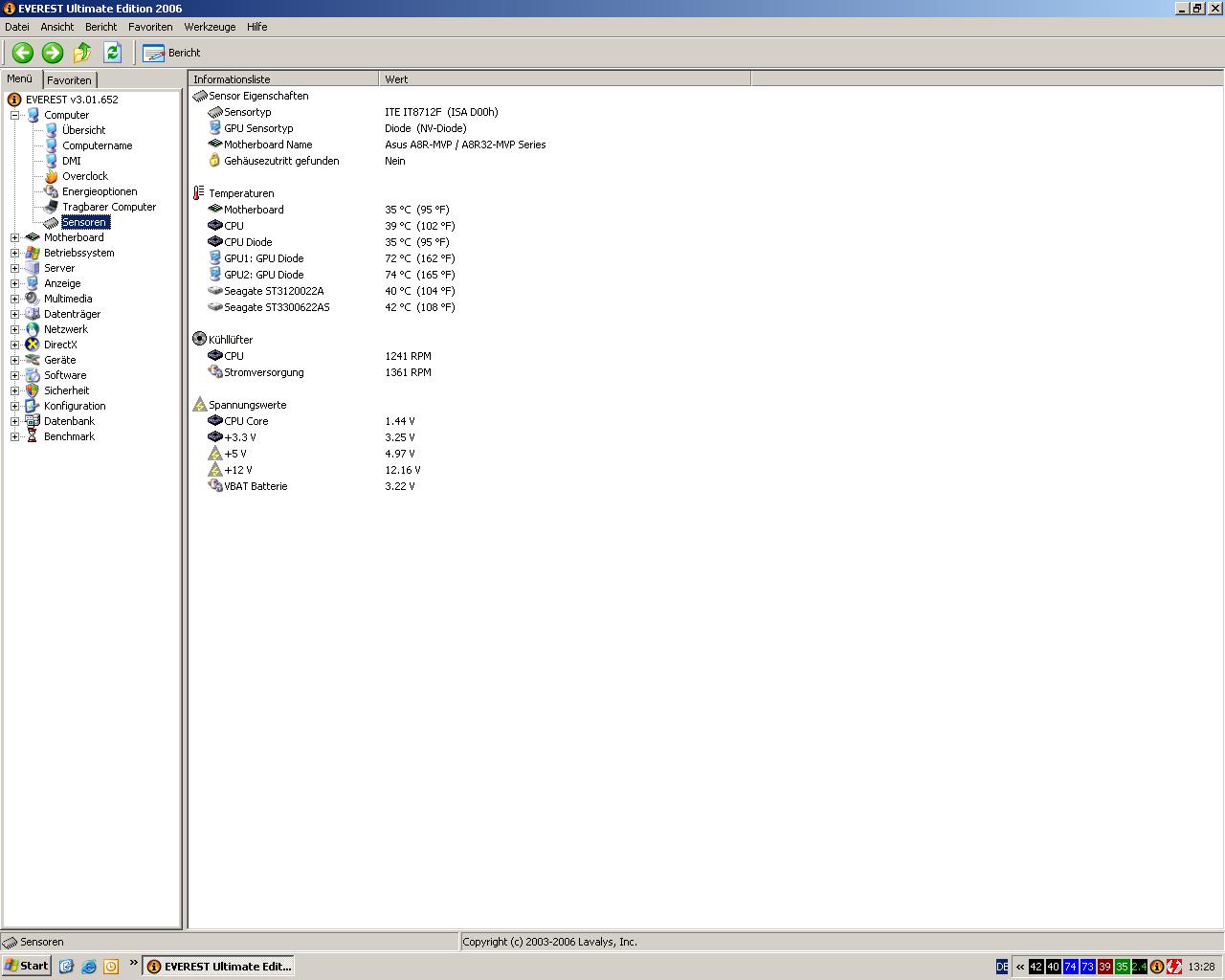Expand the Geräte tree node
Screen dimensions: 1225x980
click(x=15, y=360)
